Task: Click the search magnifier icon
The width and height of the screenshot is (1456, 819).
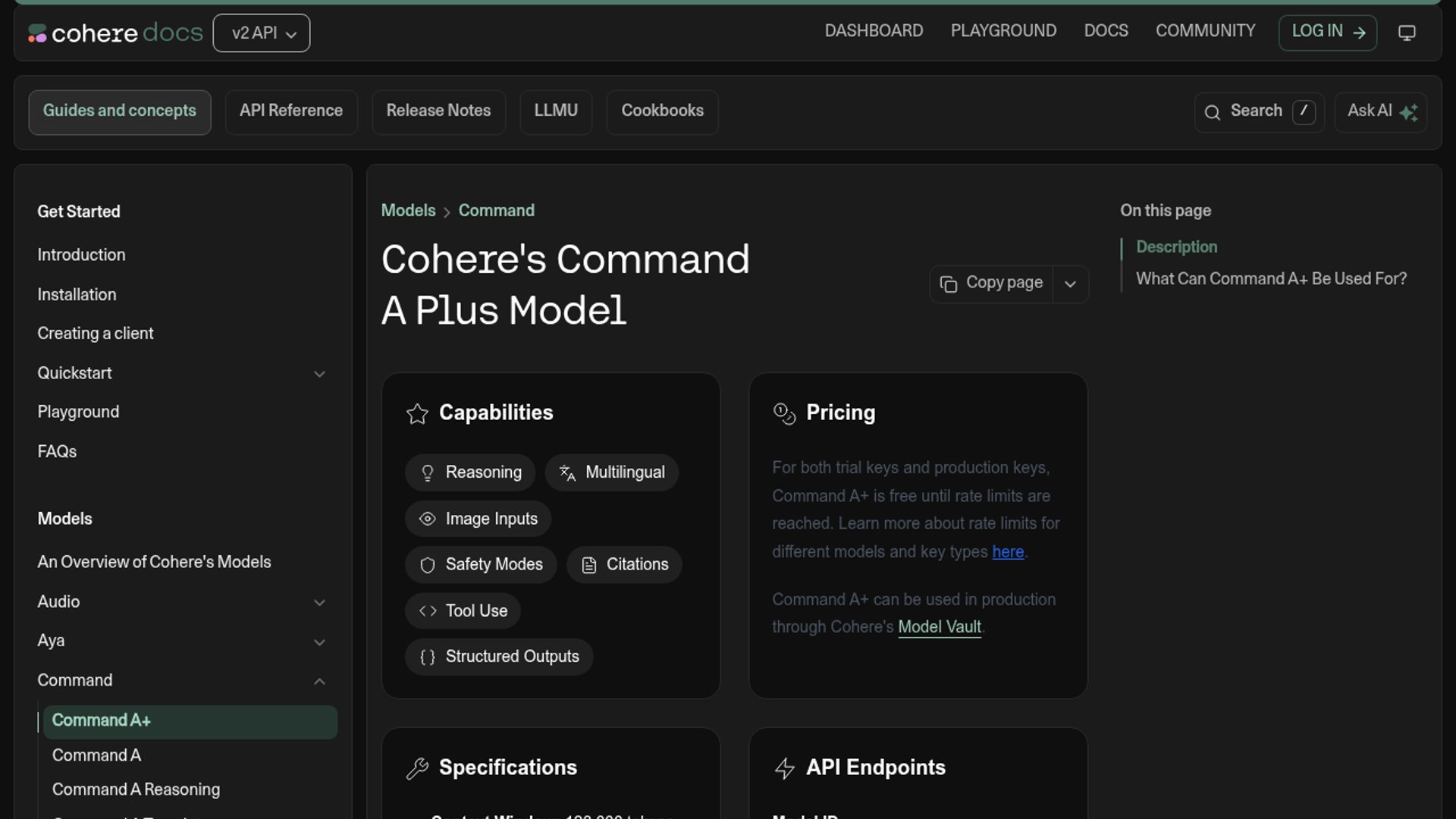Action: (1213, 112)
